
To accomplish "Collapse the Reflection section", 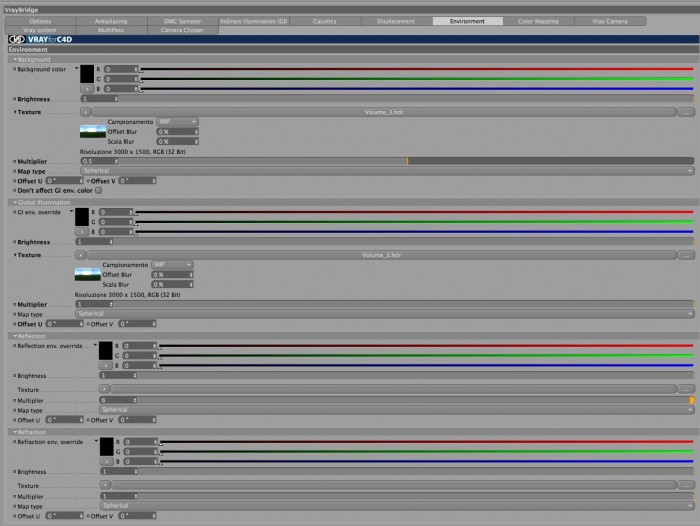I will (15, 336).
